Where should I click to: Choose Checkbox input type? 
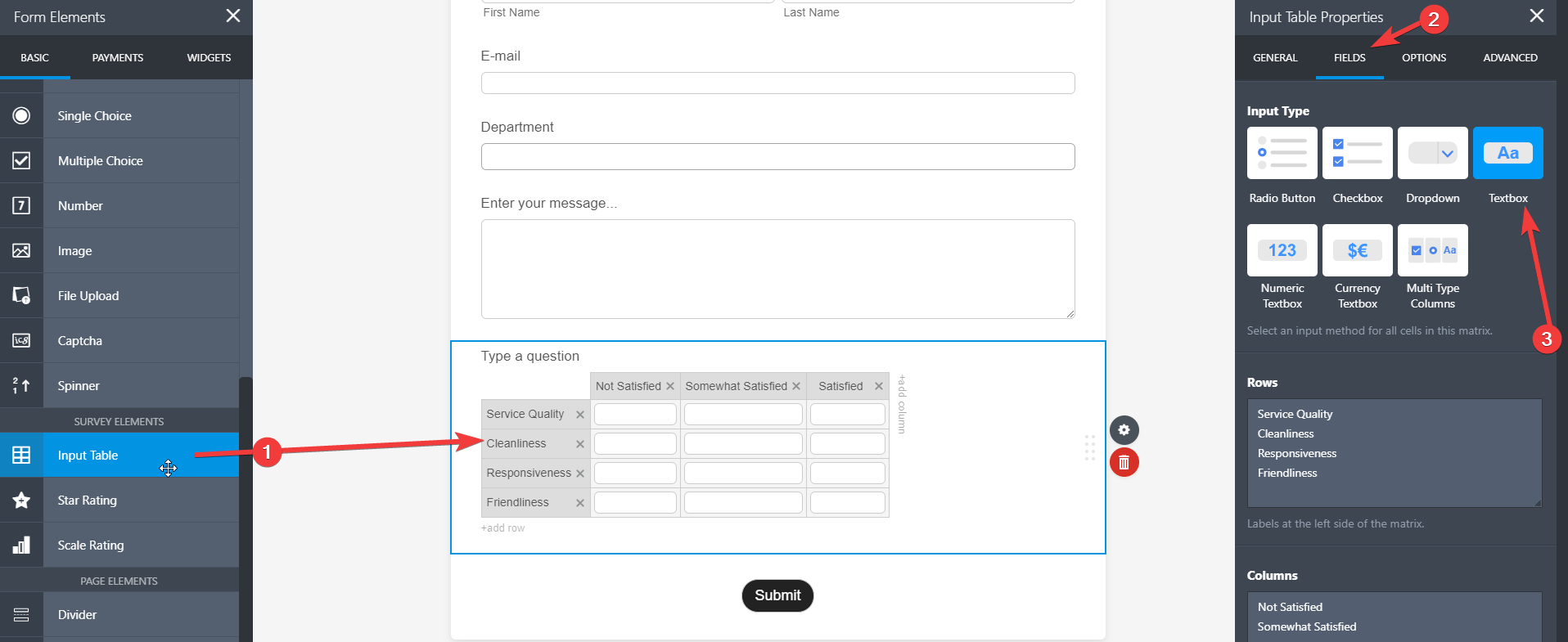1357,153
